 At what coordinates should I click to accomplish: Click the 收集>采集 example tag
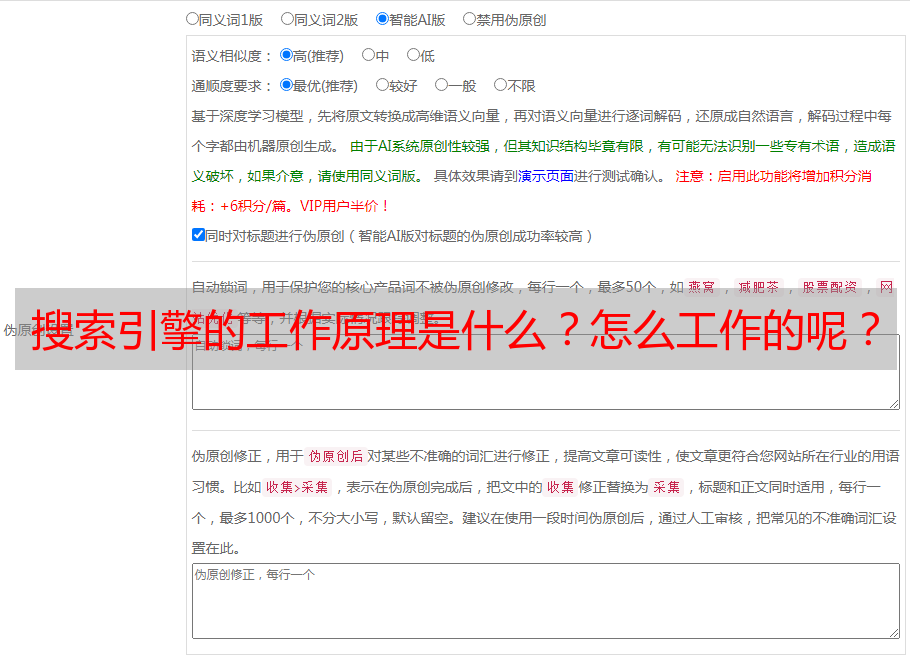tap(297, 487)
